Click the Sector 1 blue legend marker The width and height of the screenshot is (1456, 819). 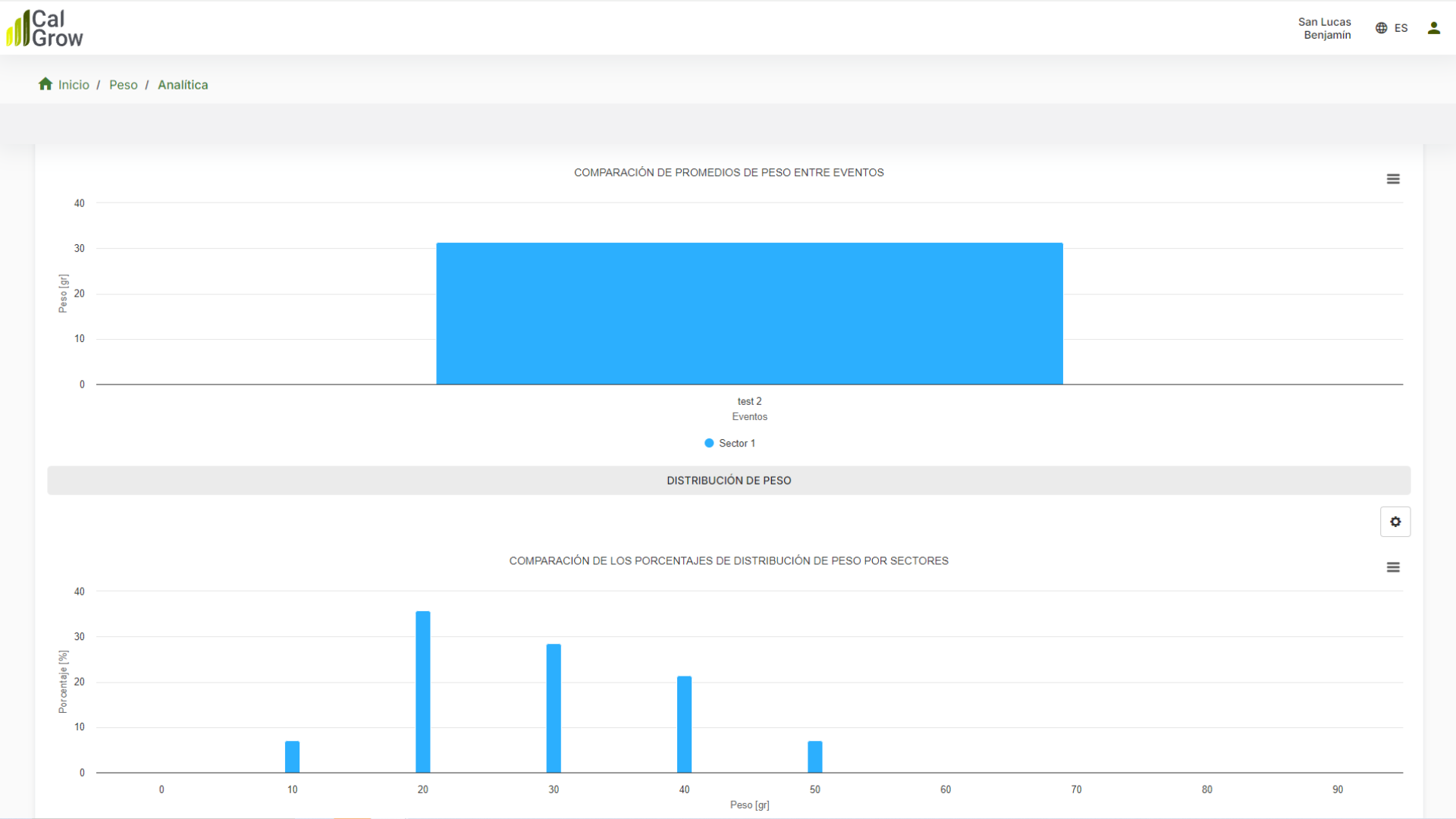click(x=709, y=443)
